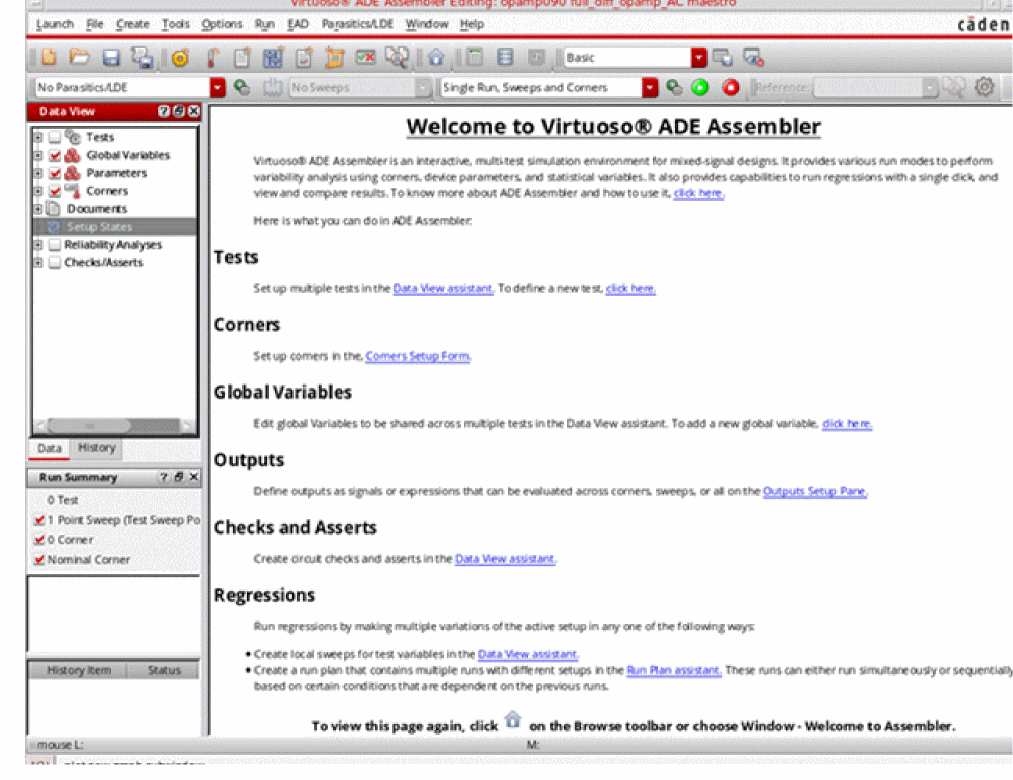Click the stacked database rows toolbar icon
Image resolution: width=1013 pixels, height=780 pixels.
(x=505, y=58)
